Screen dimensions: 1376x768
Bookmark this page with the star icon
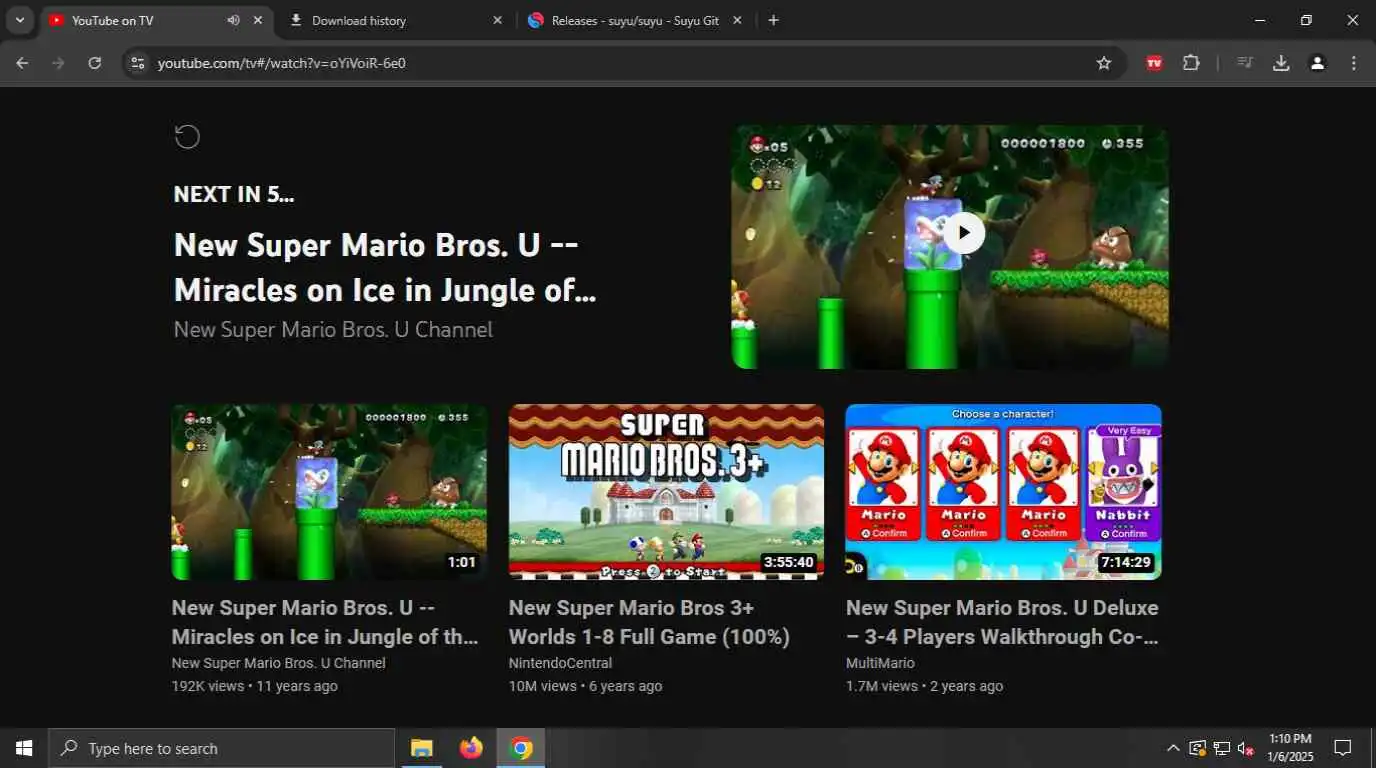pyautogui.click(x=1104, y=63)
